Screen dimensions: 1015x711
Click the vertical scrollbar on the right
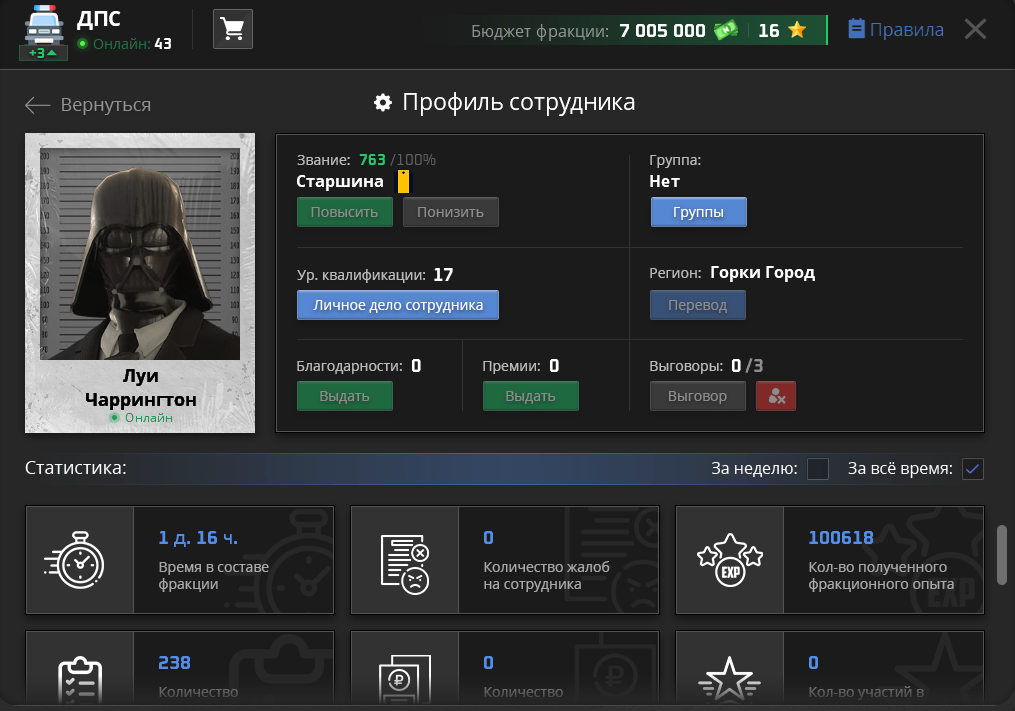[x=1002, y=550]
